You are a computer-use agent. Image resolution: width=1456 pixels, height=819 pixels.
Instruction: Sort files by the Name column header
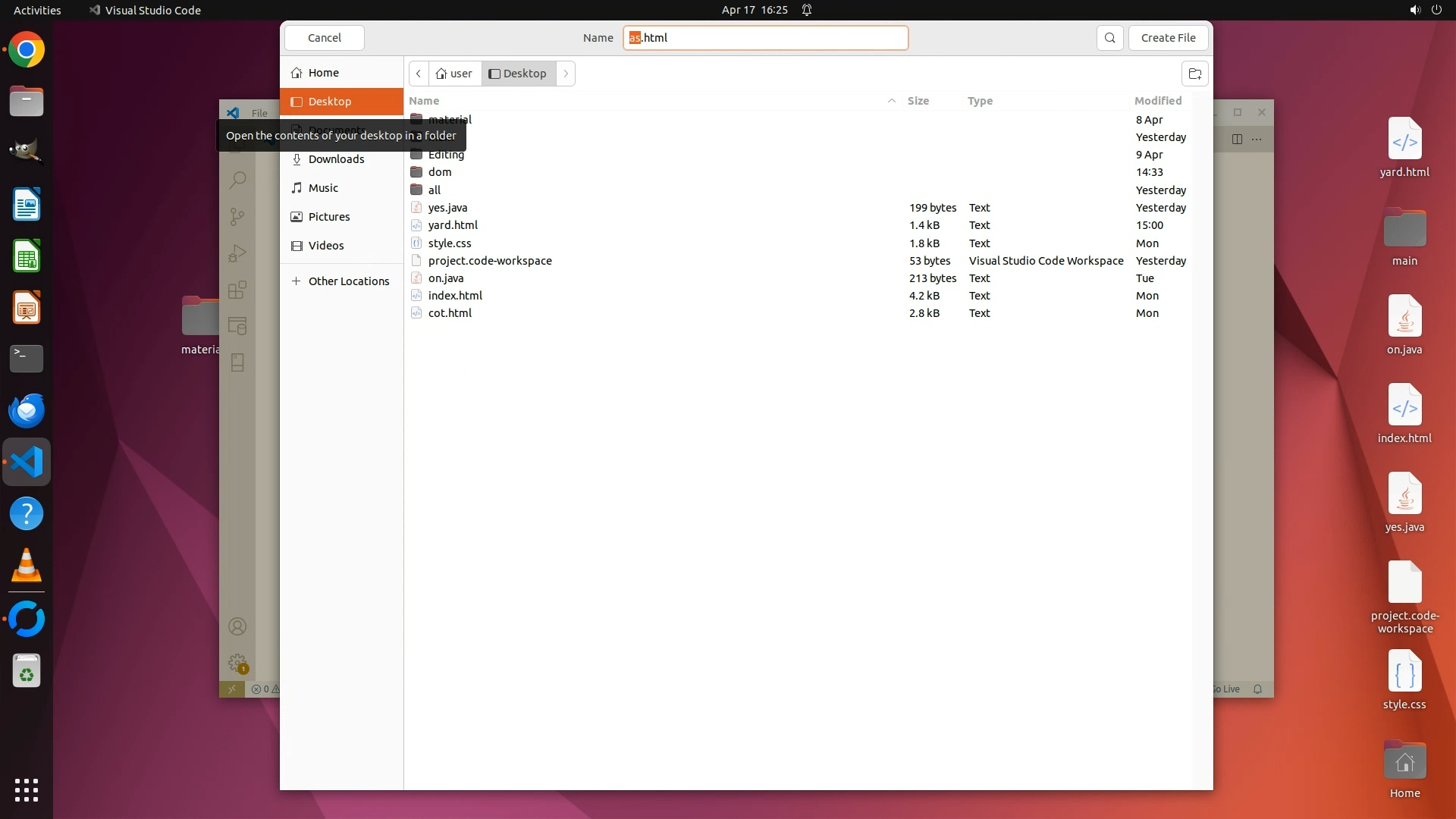(x=424, y=101)
